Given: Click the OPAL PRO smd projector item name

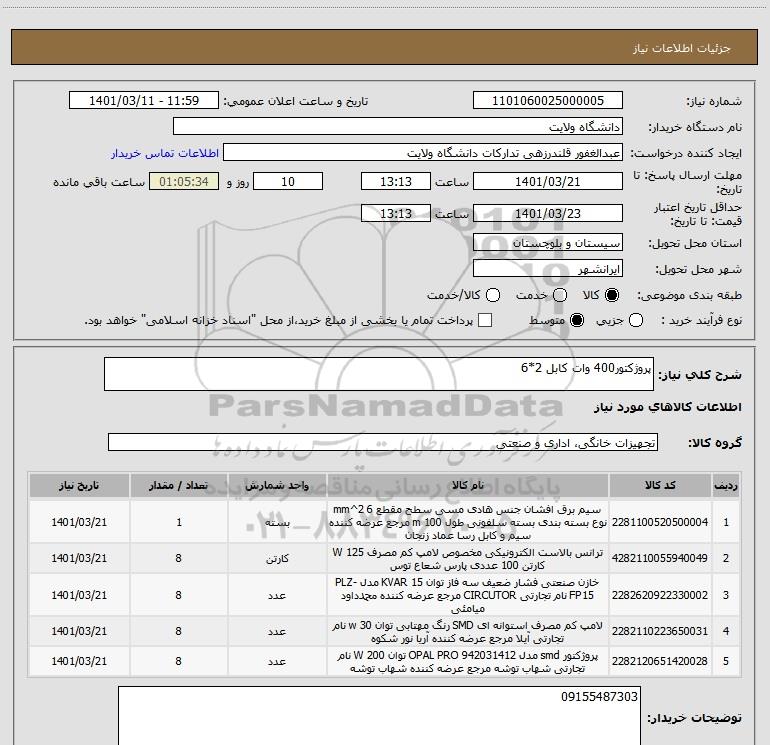Looking at the screenshot, I should (468, 662).
